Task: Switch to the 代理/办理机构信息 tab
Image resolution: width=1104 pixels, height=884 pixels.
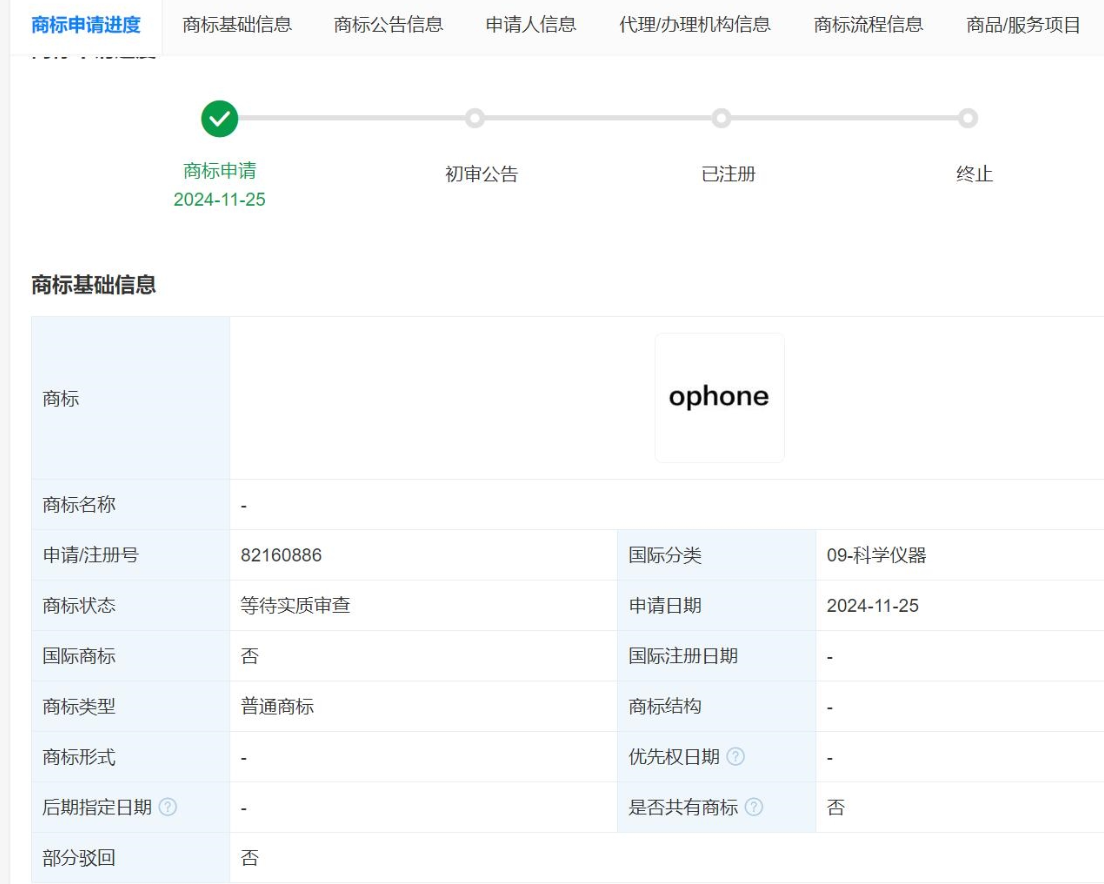Action: tap(695, 25)
